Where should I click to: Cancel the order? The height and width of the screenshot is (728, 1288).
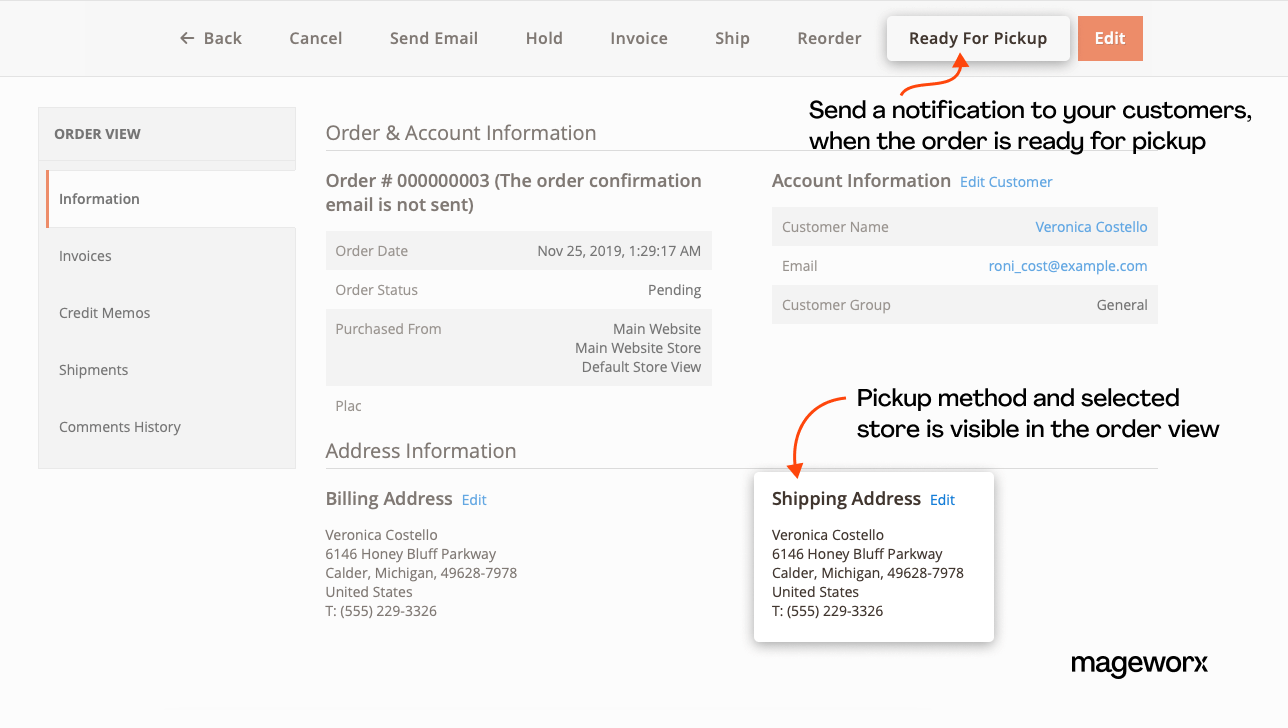coord(316,38)
